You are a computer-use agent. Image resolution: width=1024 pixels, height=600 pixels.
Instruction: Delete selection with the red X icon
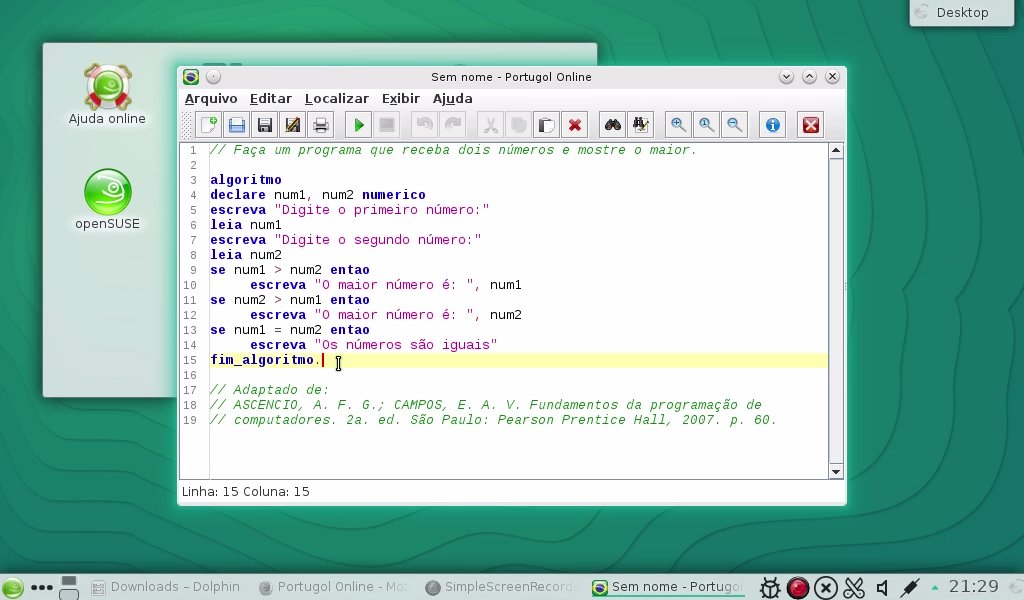(575, 125)
